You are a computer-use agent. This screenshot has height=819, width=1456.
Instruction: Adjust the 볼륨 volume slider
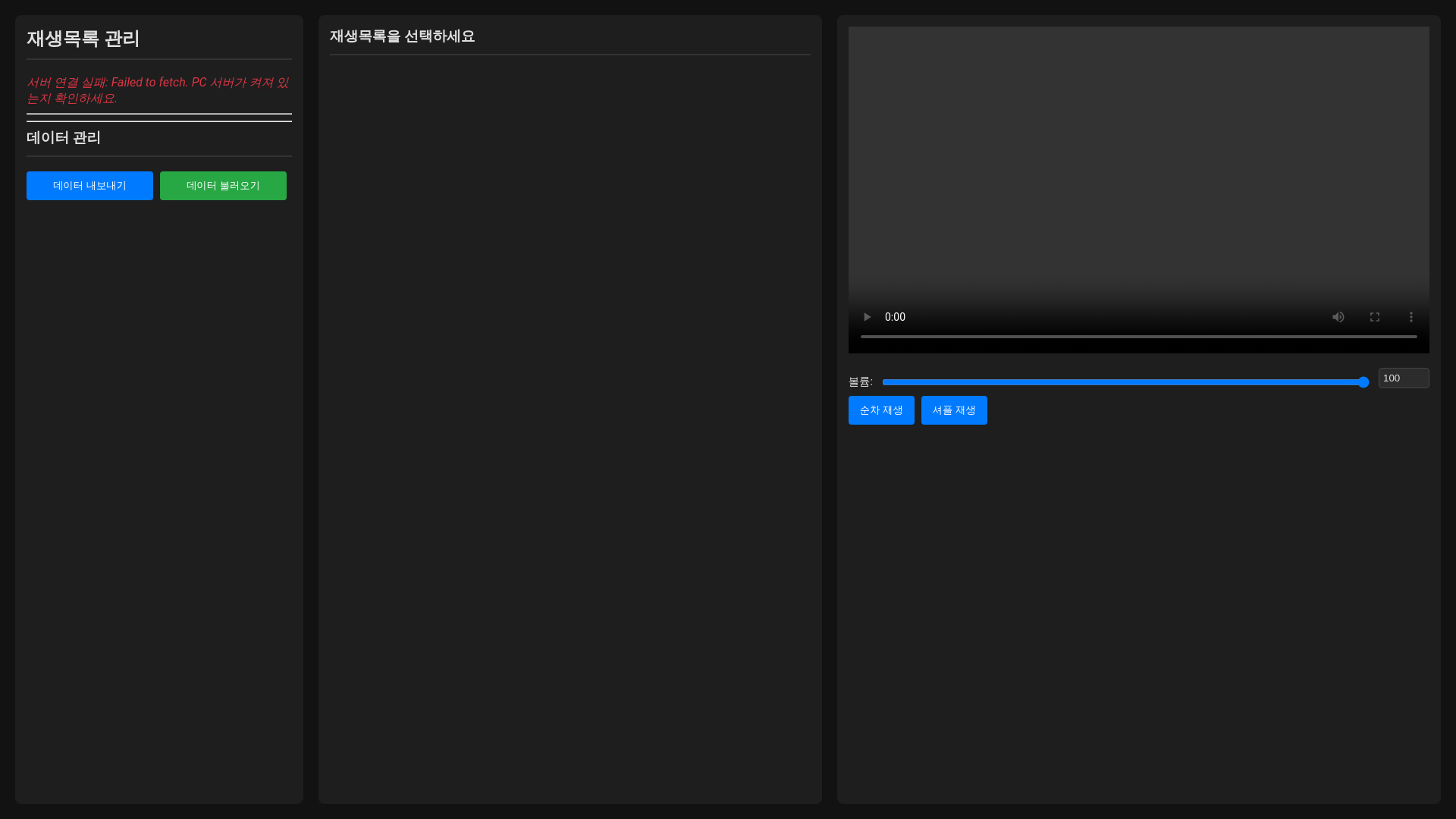(1125, 382)
